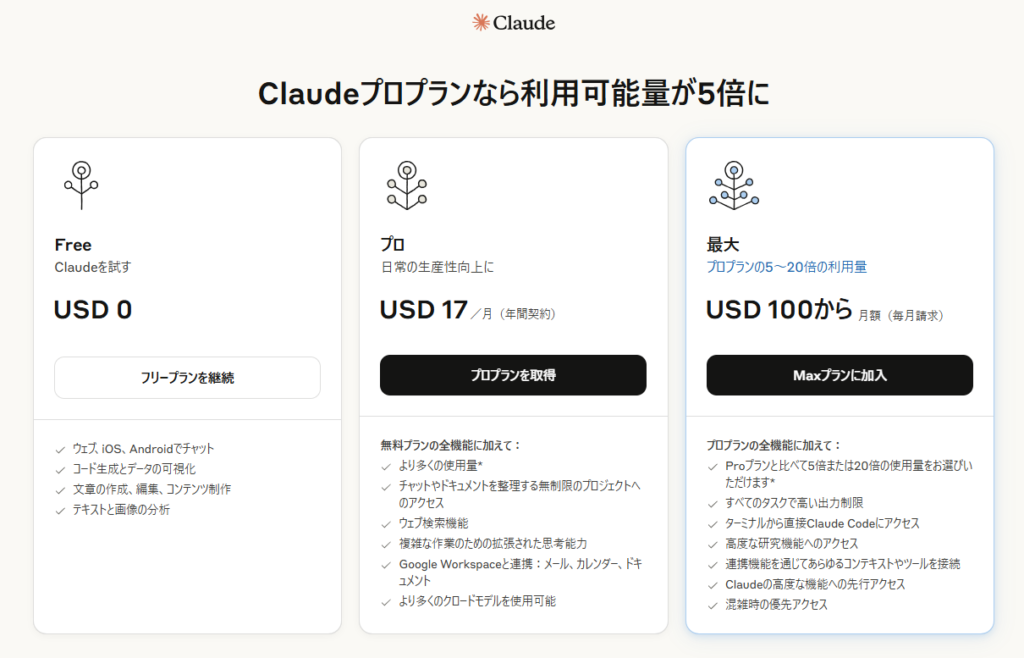
Task: Click the USD 100から price text
Action: [780, 309]
